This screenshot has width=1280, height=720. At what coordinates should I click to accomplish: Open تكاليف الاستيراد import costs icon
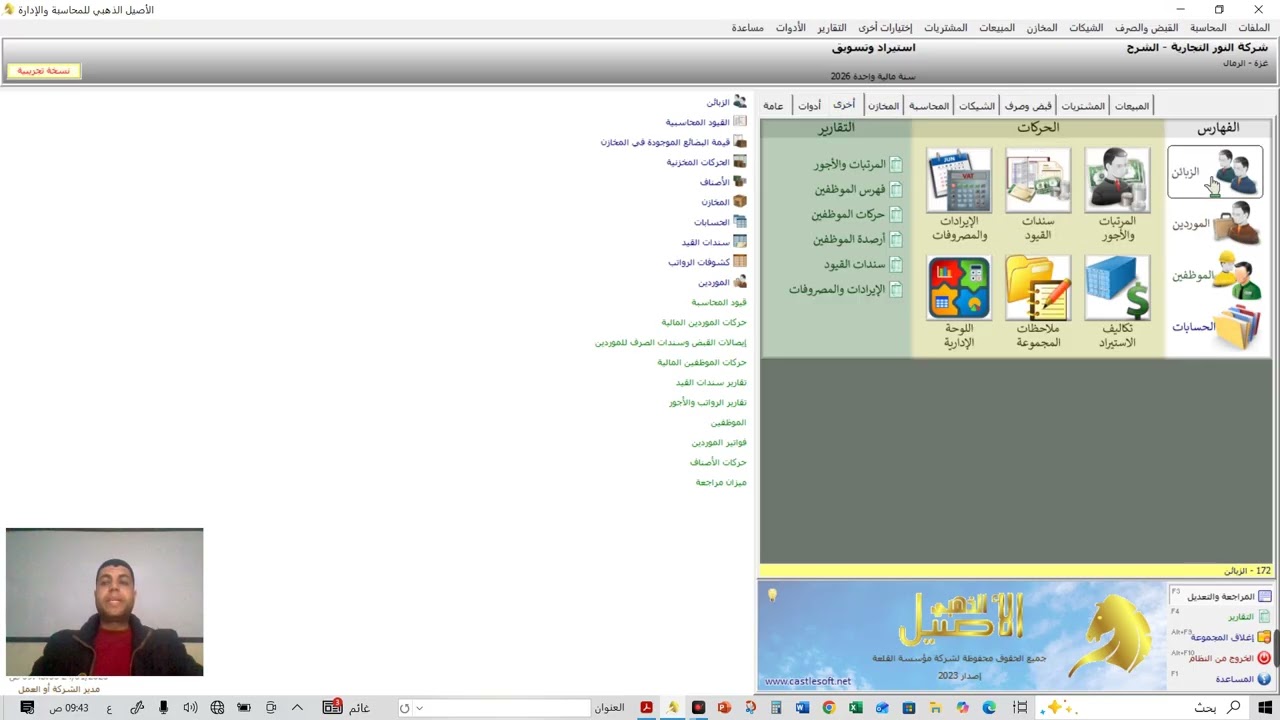tap(1117, 288)
